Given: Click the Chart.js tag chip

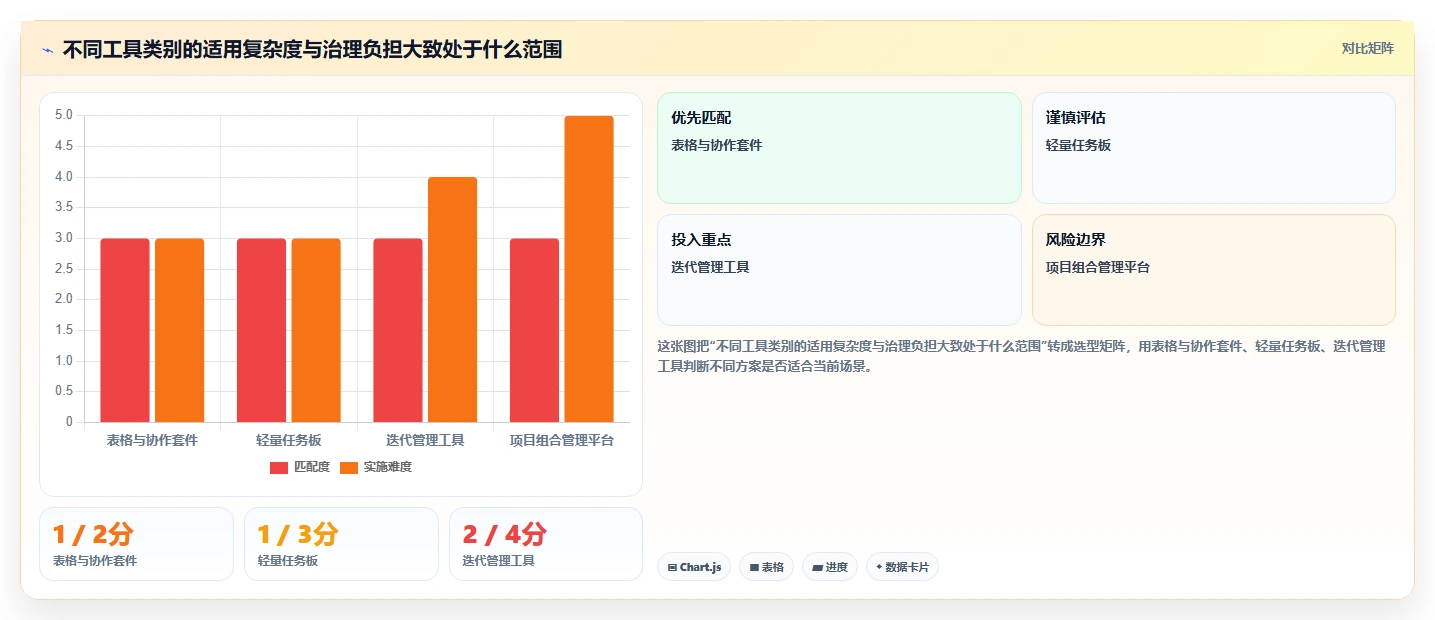Looking at the screenshot, I should 694,567.
